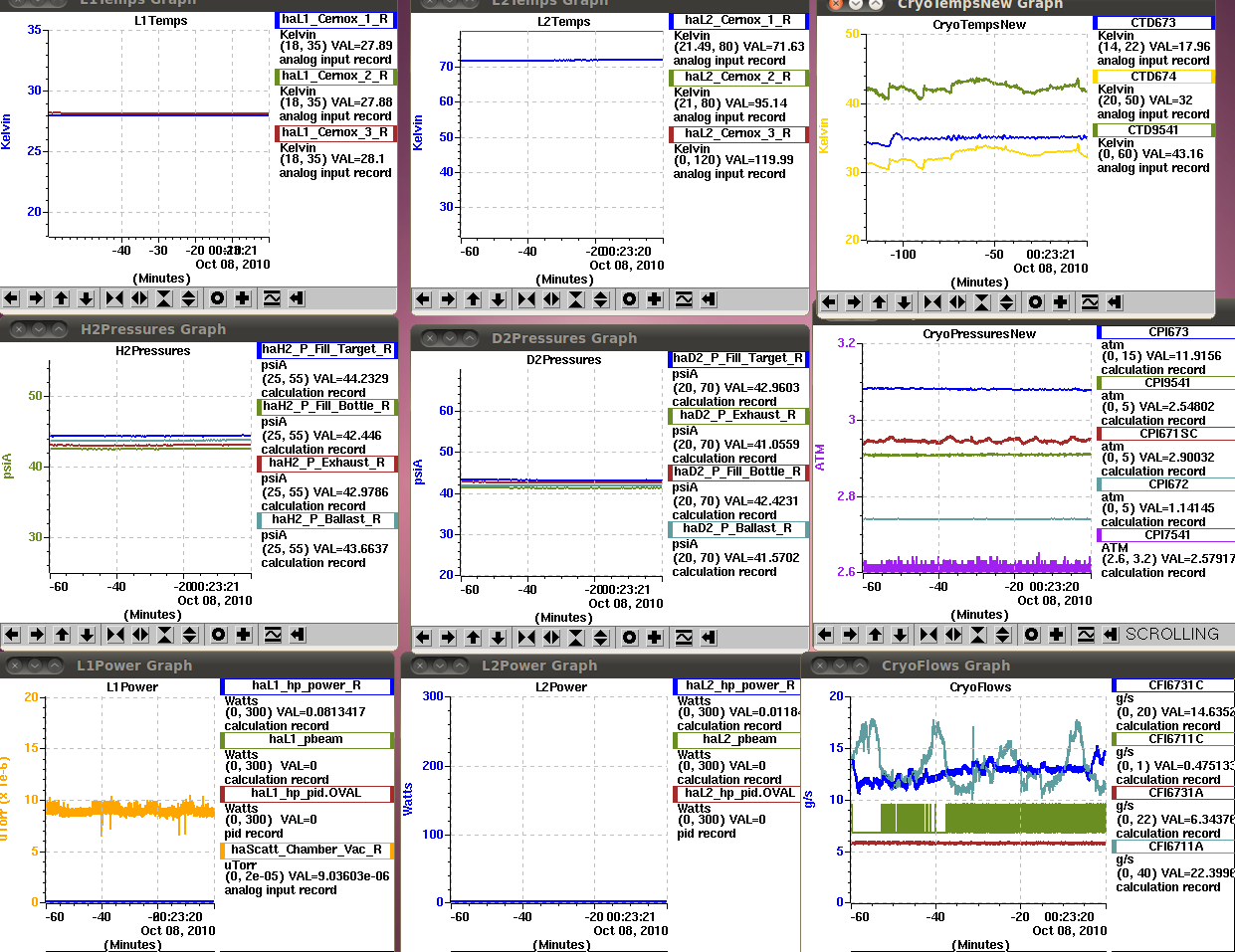Click the wave strip-chart icon in CryoTempsNew toolbar
The height and width of the screenshot is (952, 1235).
[1090, 302]
